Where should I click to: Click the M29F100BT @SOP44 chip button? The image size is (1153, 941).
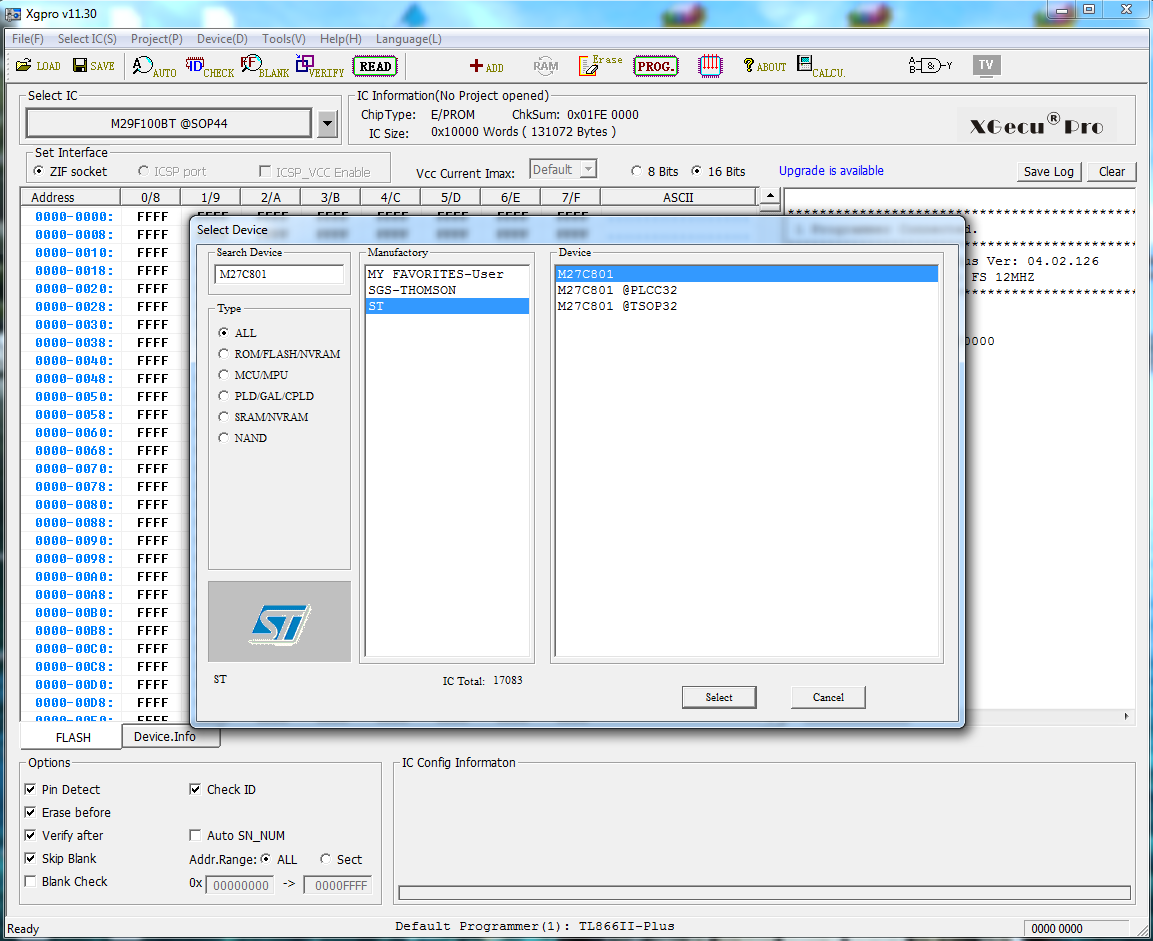click(x=169, y=124)
